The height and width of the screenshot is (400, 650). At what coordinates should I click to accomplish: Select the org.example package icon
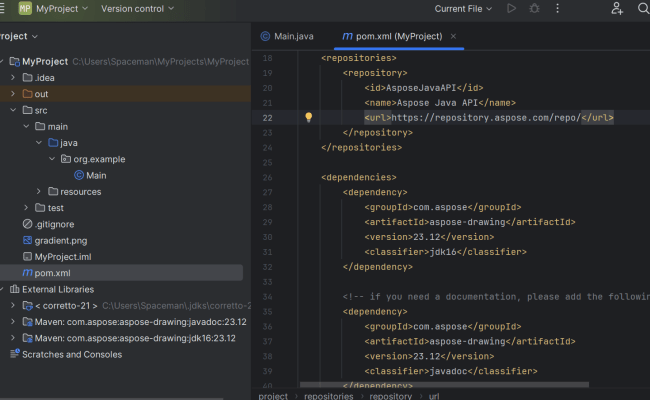[66, 159]
